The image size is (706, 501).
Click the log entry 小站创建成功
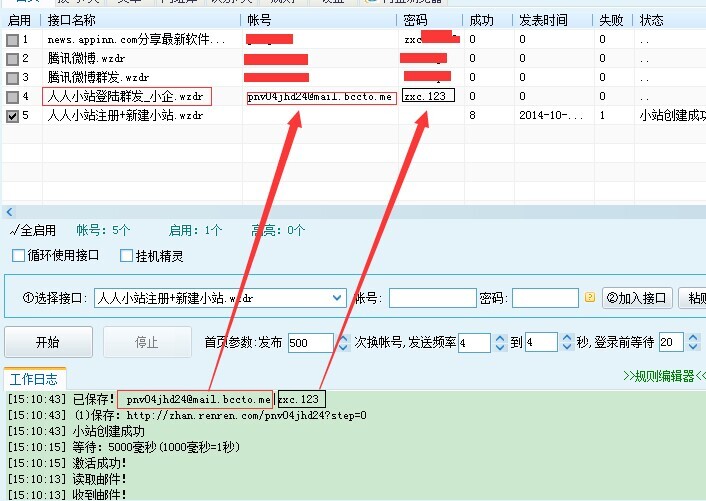tap(76, 431)
